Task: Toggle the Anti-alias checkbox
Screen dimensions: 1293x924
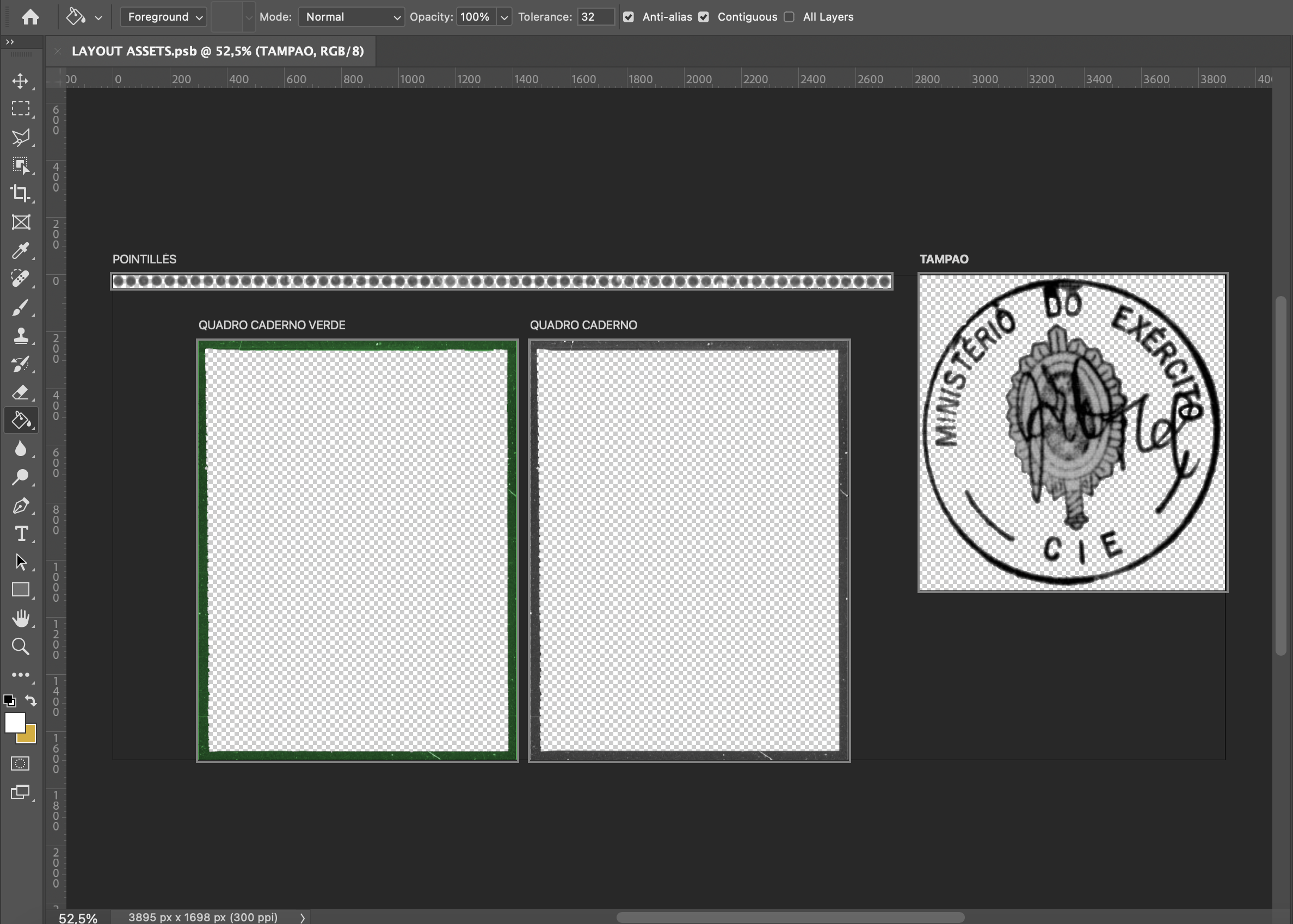Action: pos(628,17)
